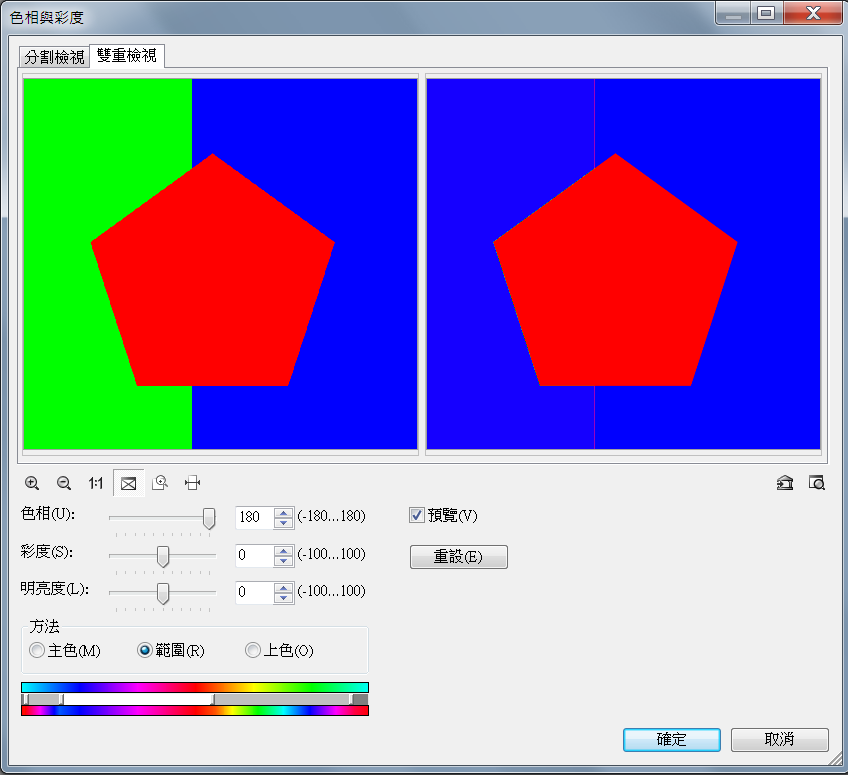Screen dimensions: 848x775
Task: Increase 色相 value with up arrow
Action: pos(283,512)
